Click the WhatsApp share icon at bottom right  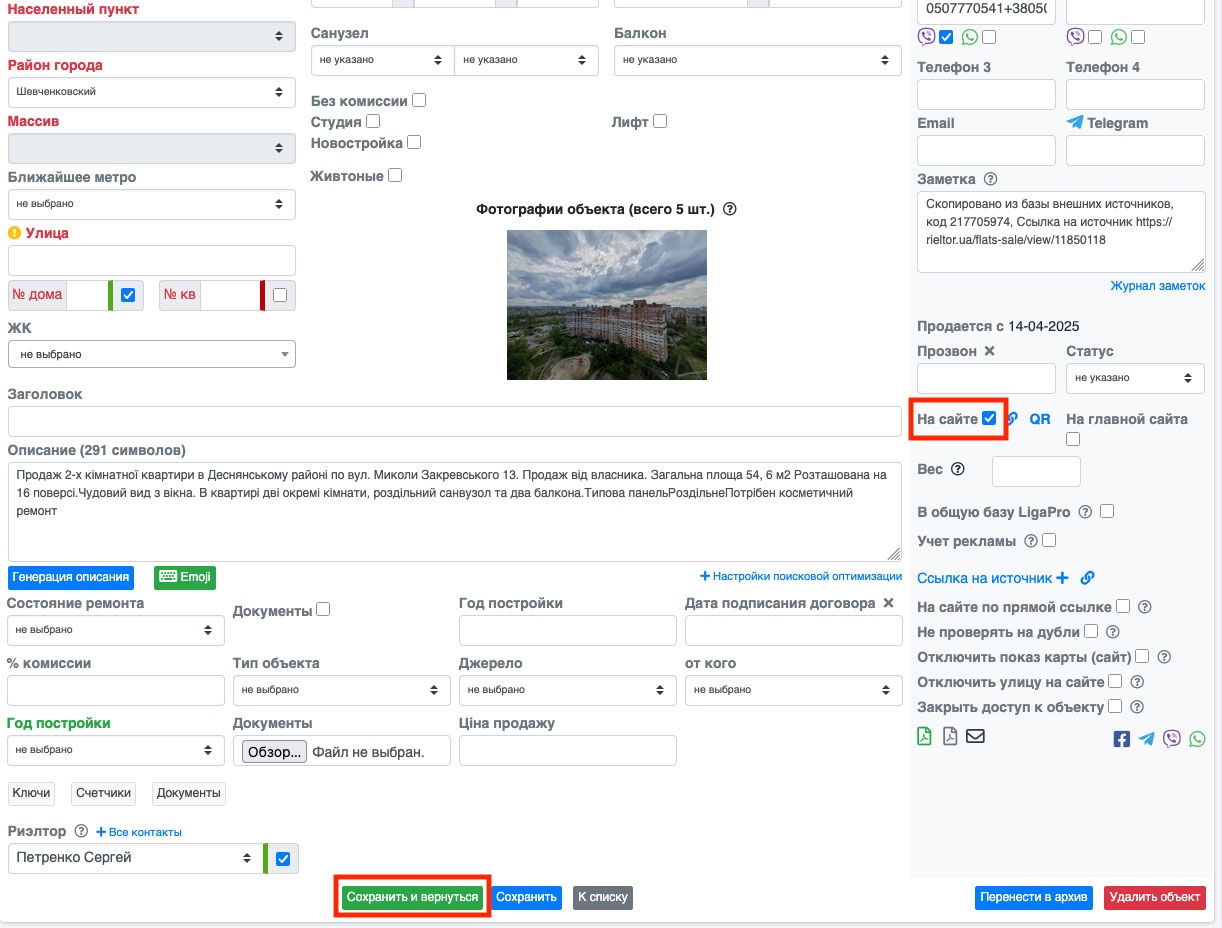coord(1197,739)
